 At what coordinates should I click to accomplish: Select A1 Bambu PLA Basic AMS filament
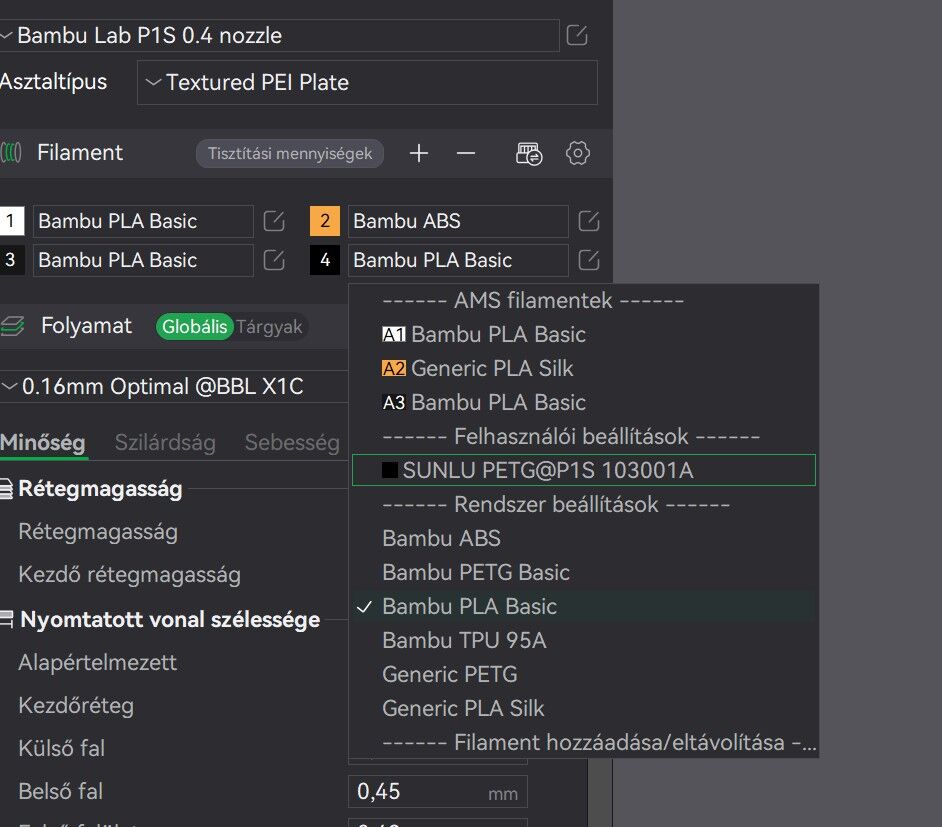click(x=583, y=335)
